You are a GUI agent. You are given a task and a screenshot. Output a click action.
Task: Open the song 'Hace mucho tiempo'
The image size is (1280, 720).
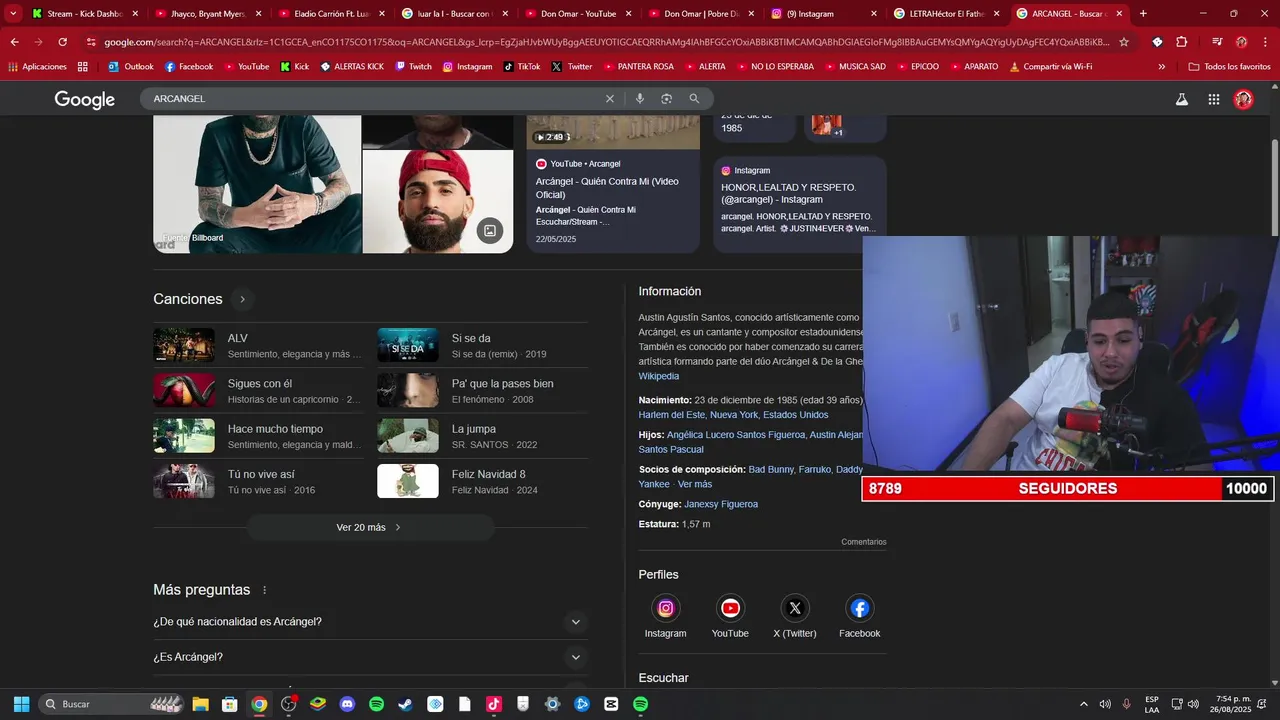coord(258,436)
